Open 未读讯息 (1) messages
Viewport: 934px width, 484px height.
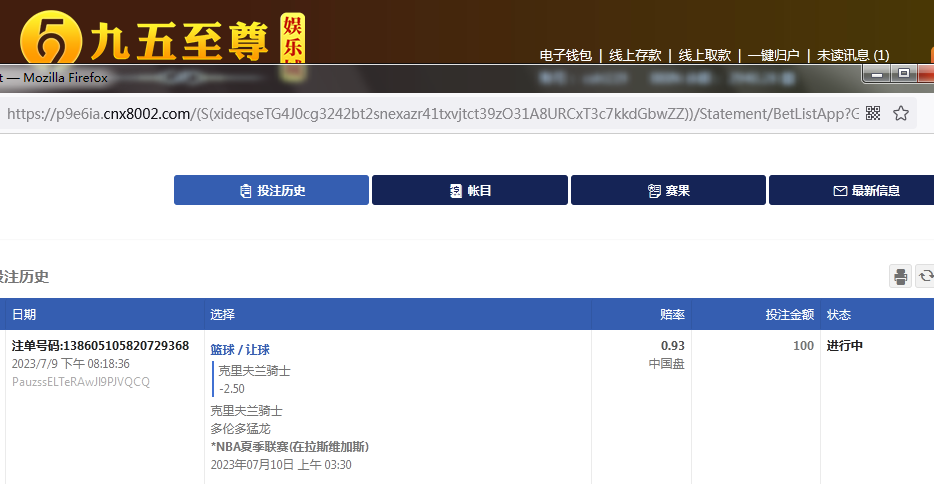853,55
